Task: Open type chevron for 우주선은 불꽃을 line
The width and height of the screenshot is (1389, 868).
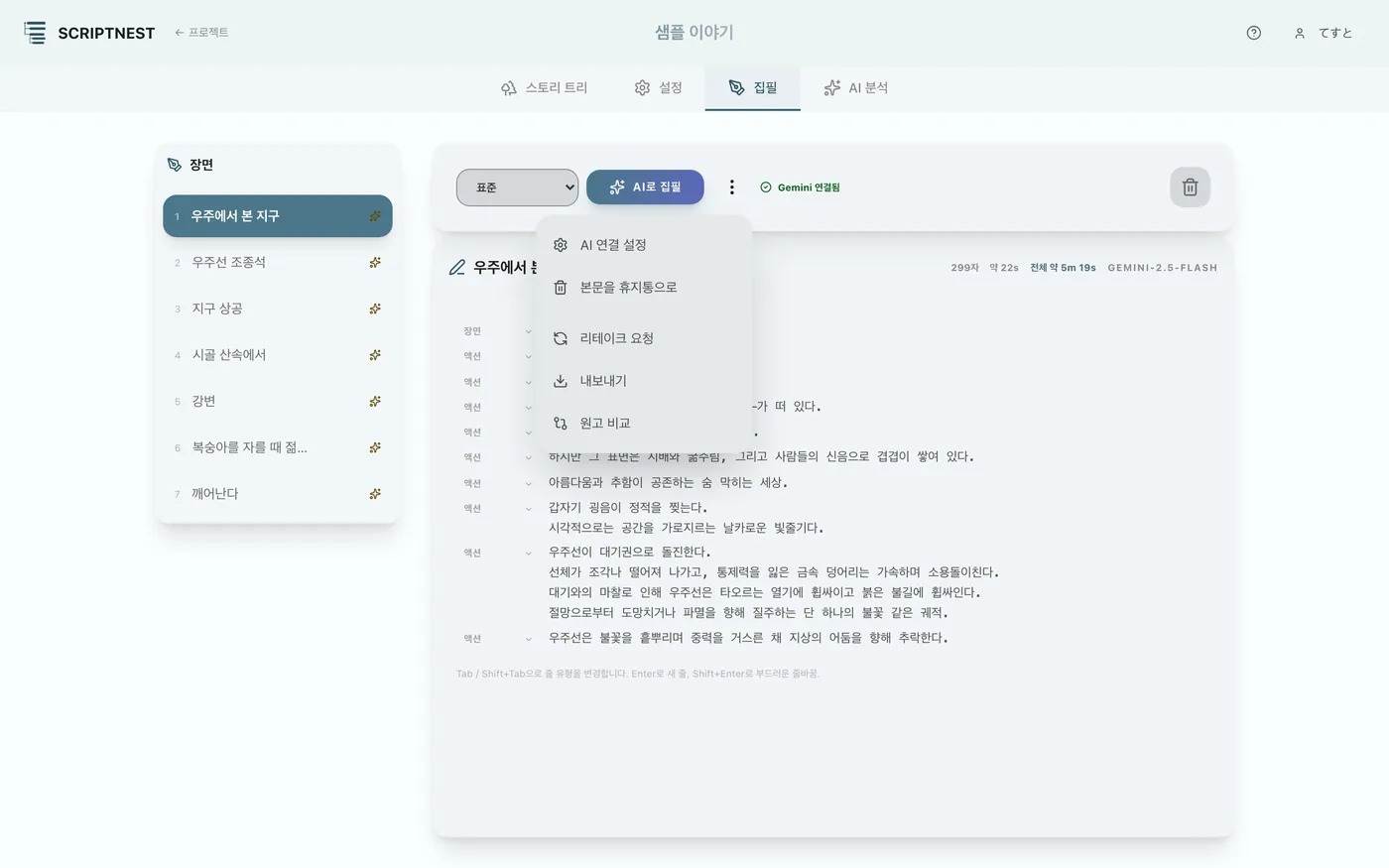Action: 528,639
